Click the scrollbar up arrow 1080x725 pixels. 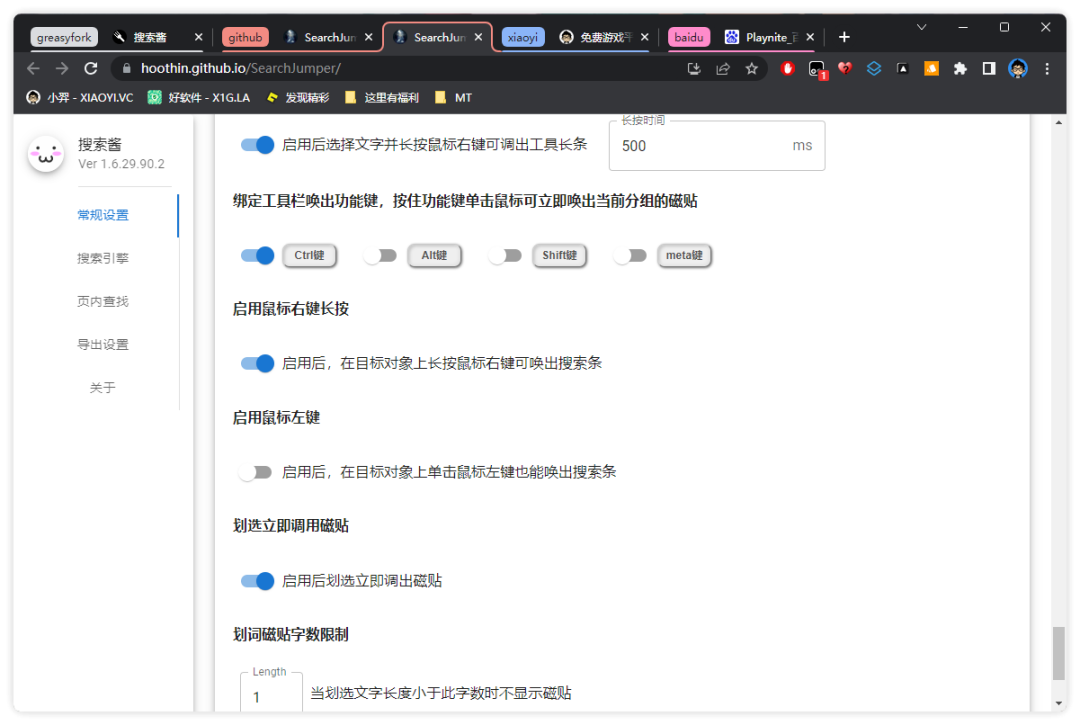pos(1059,122)
